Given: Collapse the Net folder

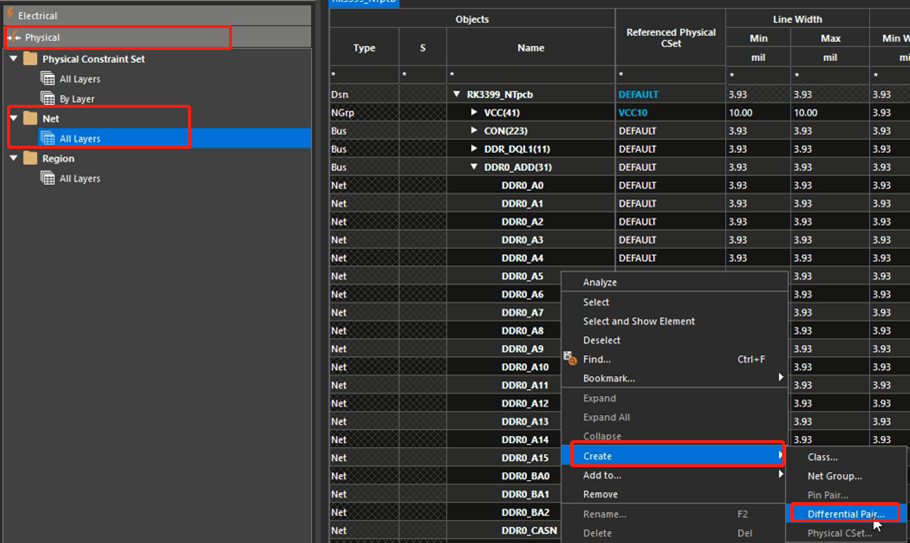Looking at the screenshot, I should (x=14, y=118).
